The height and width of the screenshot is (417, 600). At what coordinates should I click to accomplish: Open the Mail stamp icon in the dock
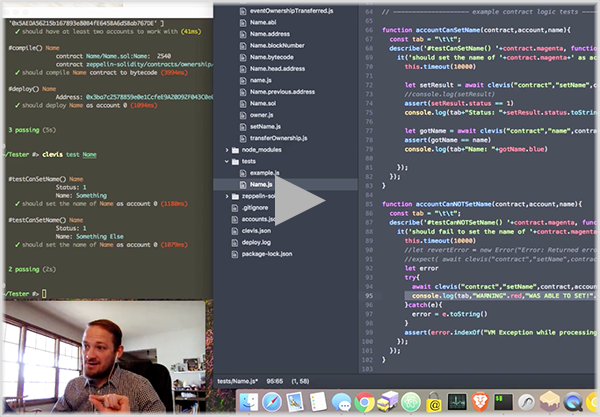coord(295,402)
